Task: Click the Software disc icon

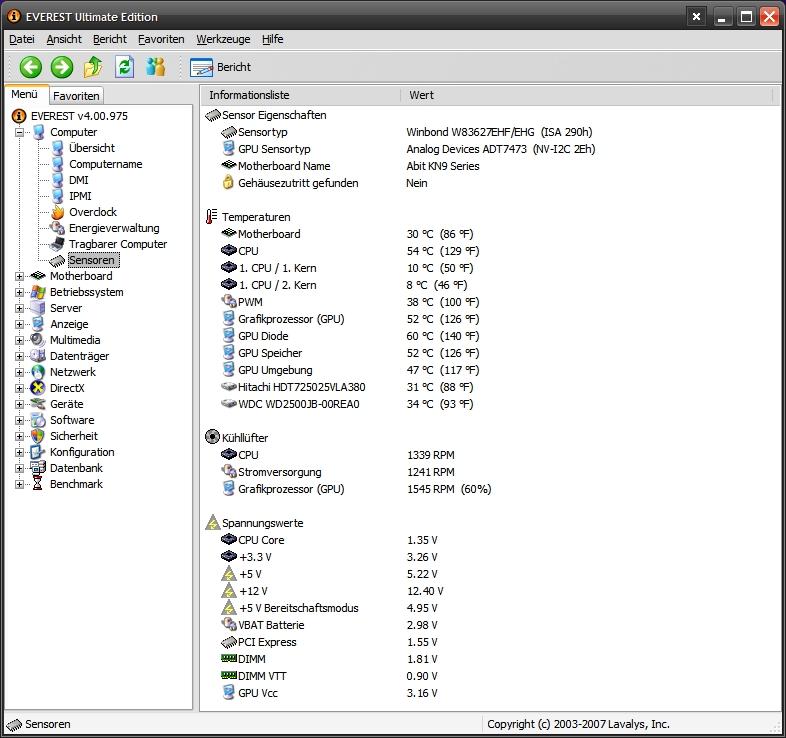Action: pos(38,420)
